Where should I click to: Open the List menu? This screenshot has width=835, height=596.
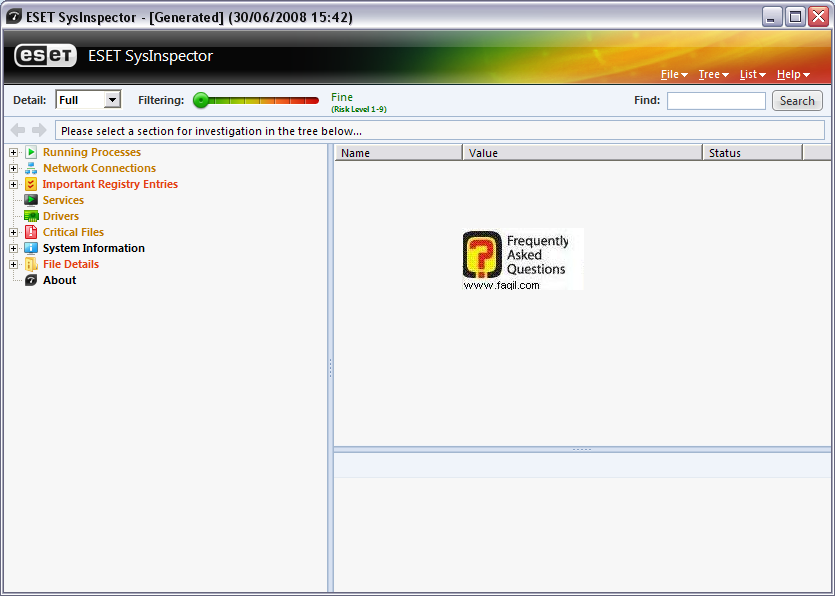click(x=752, y=75)
